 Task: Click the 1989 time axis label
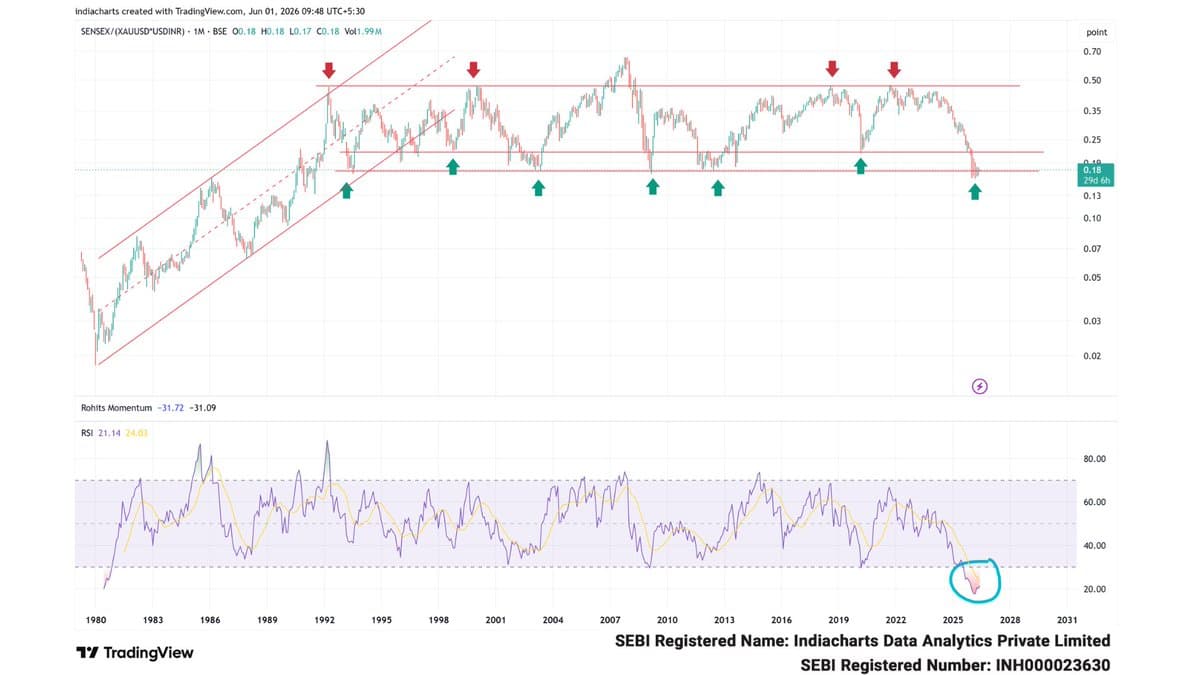tap(267, 620)
